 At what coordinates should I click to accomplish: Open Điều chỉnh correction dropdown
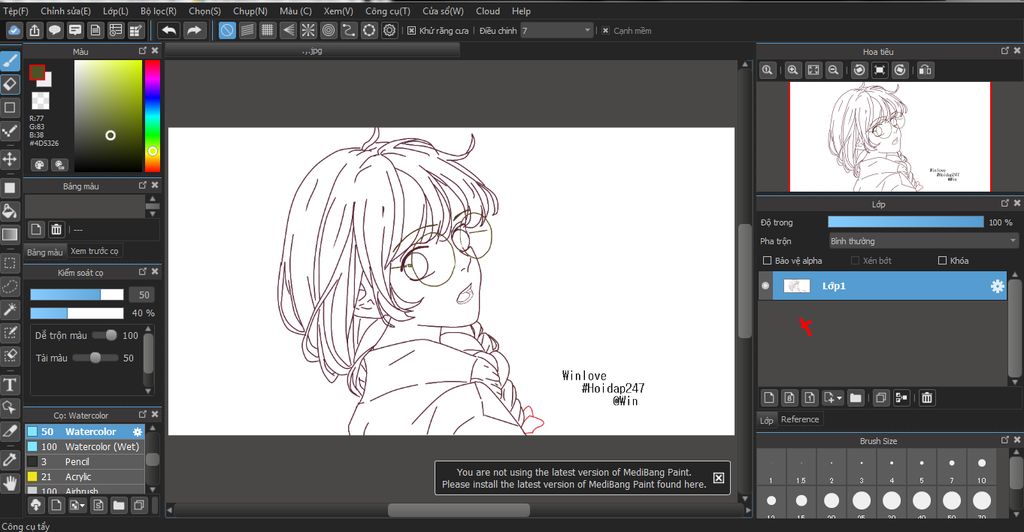[556, 31]
